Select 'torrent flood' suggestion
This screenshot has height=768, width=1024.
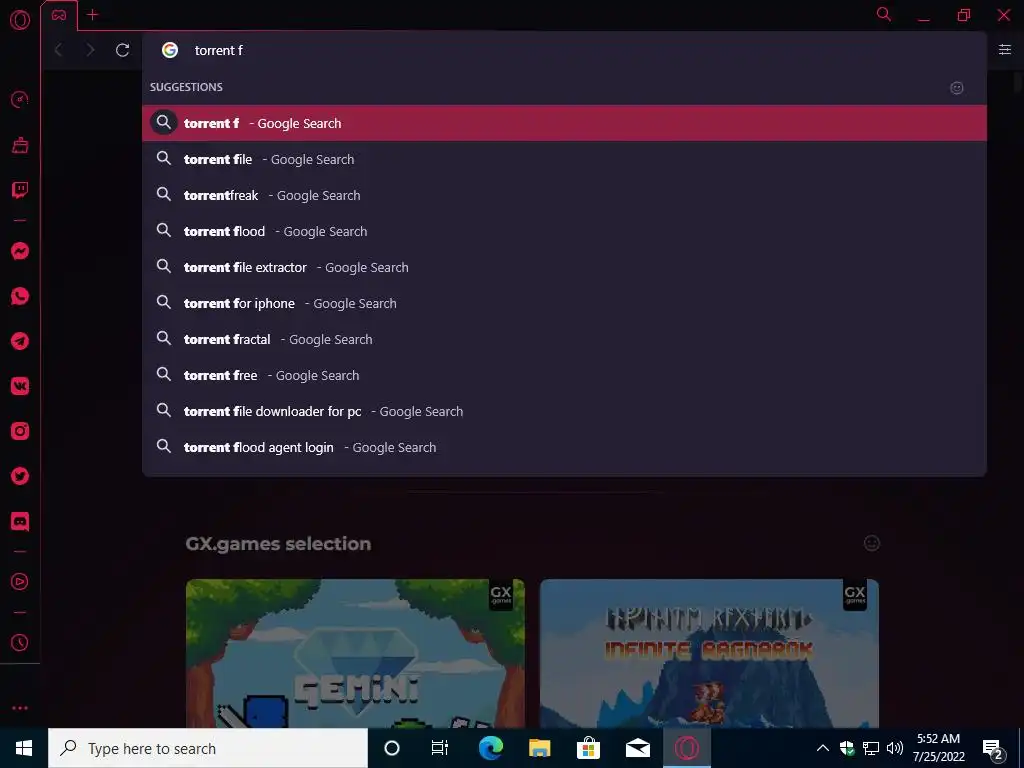(x=564, y=231)
